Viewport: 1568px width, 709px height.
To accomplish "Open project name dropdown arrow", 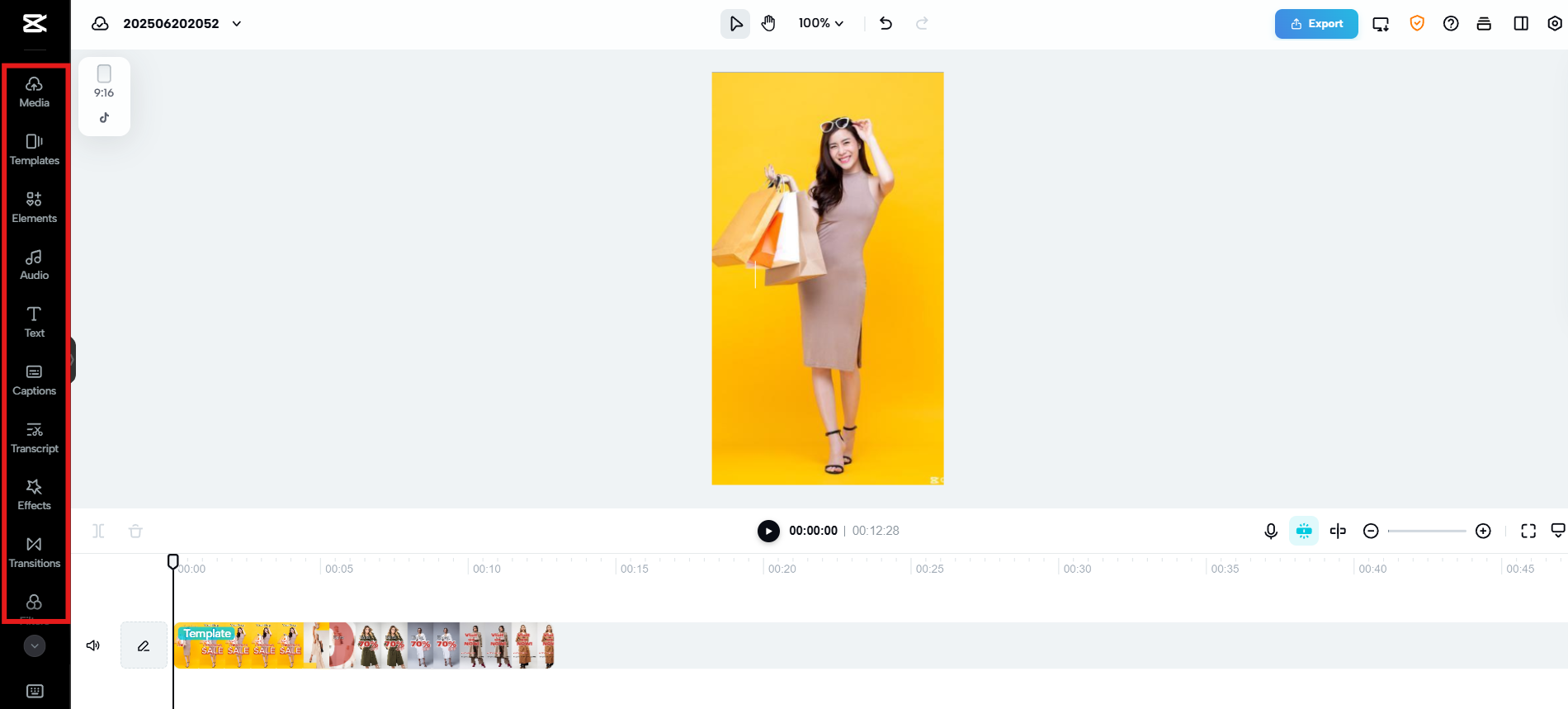I will 237,23.
